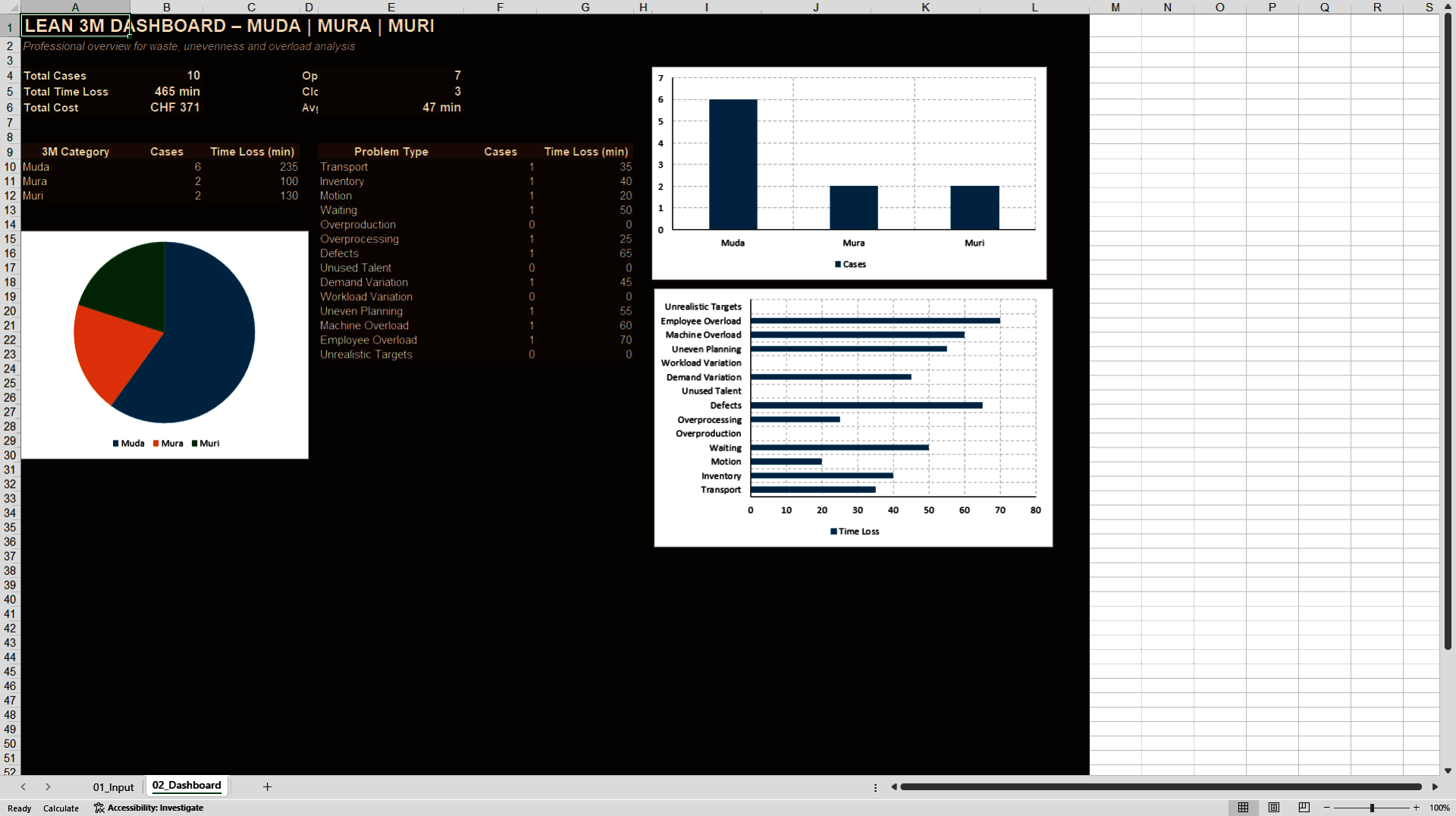The height and width of the screenshot is (816, 1456).
Task: Select the dark green Muri pie slice
Action: [x=133, y=286]
